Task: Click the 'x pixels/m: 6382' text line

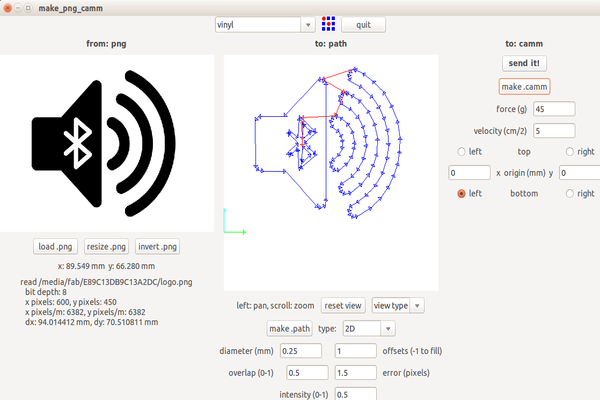Action: [x=85, y=312]
